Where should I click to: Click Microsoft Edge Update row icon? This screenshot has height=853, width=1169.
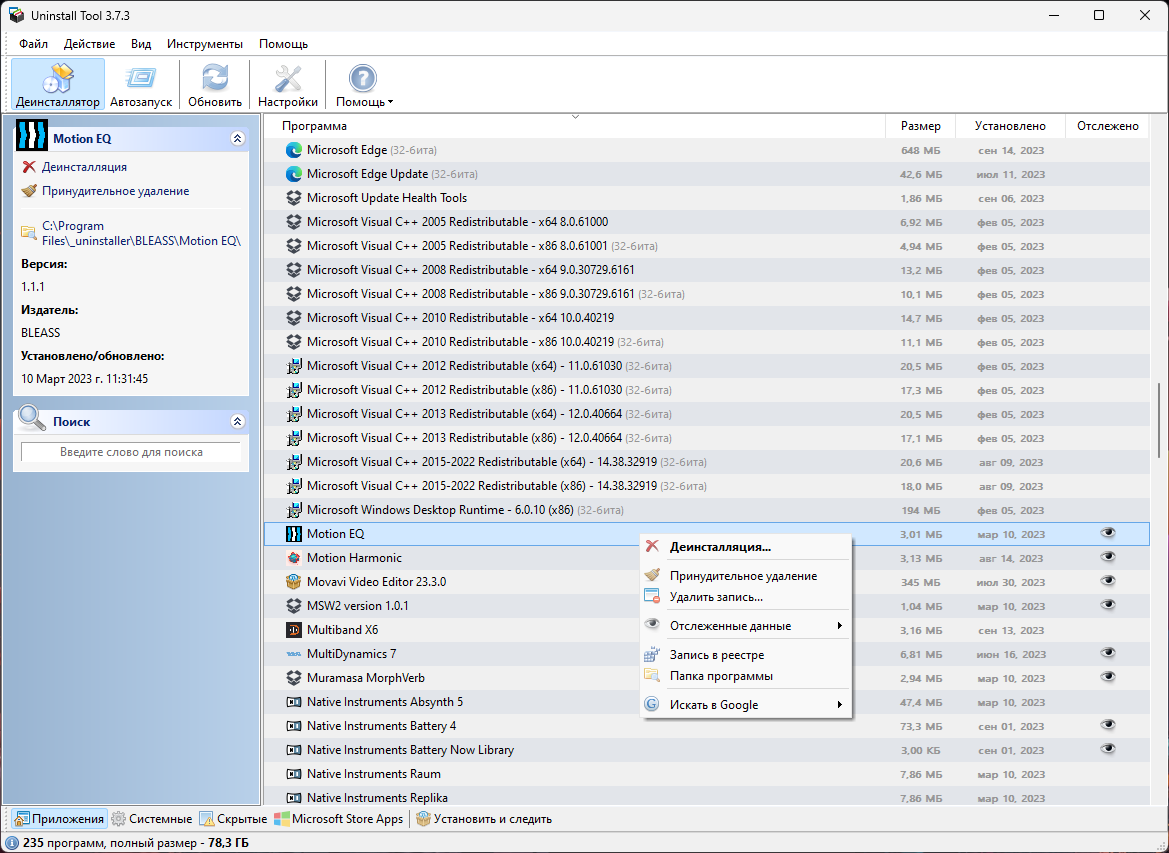click(x=294, y=174)
